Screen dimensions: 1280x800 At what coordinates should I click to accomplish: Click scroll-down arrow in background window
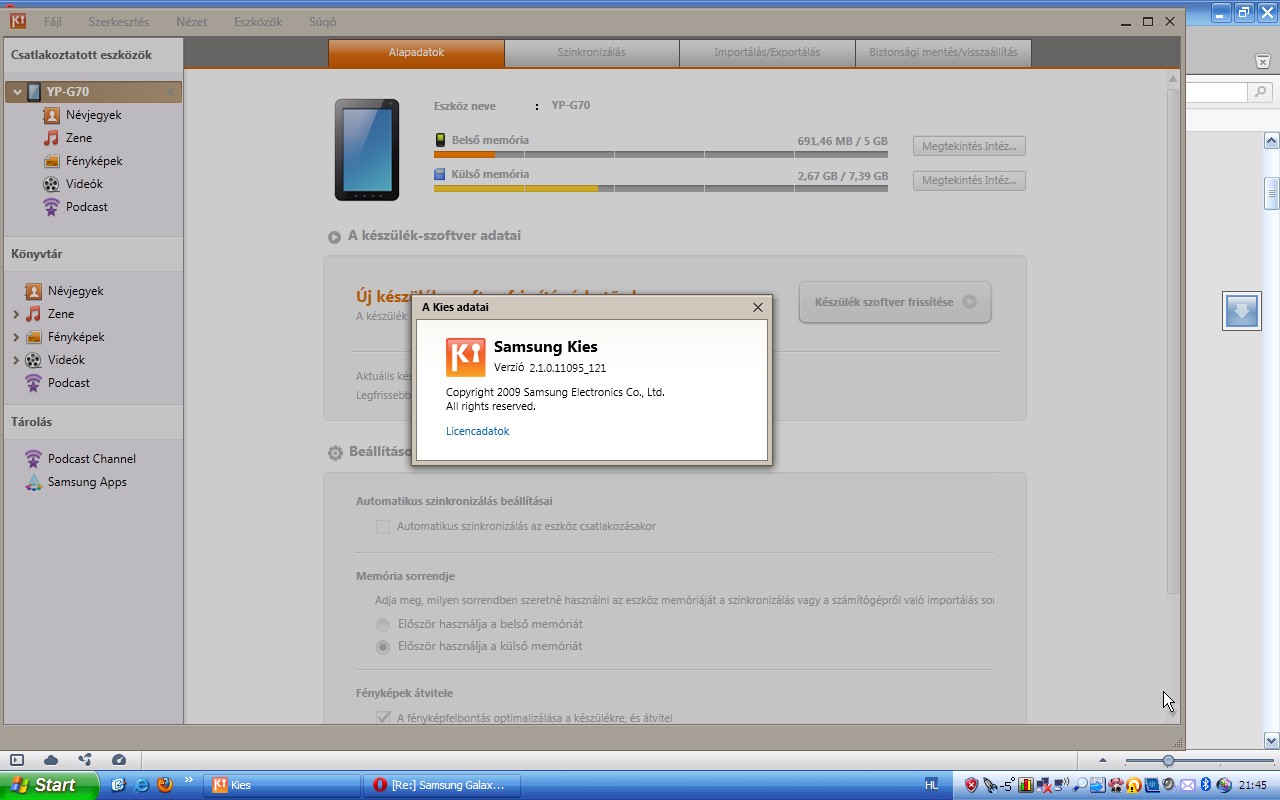1272,741
